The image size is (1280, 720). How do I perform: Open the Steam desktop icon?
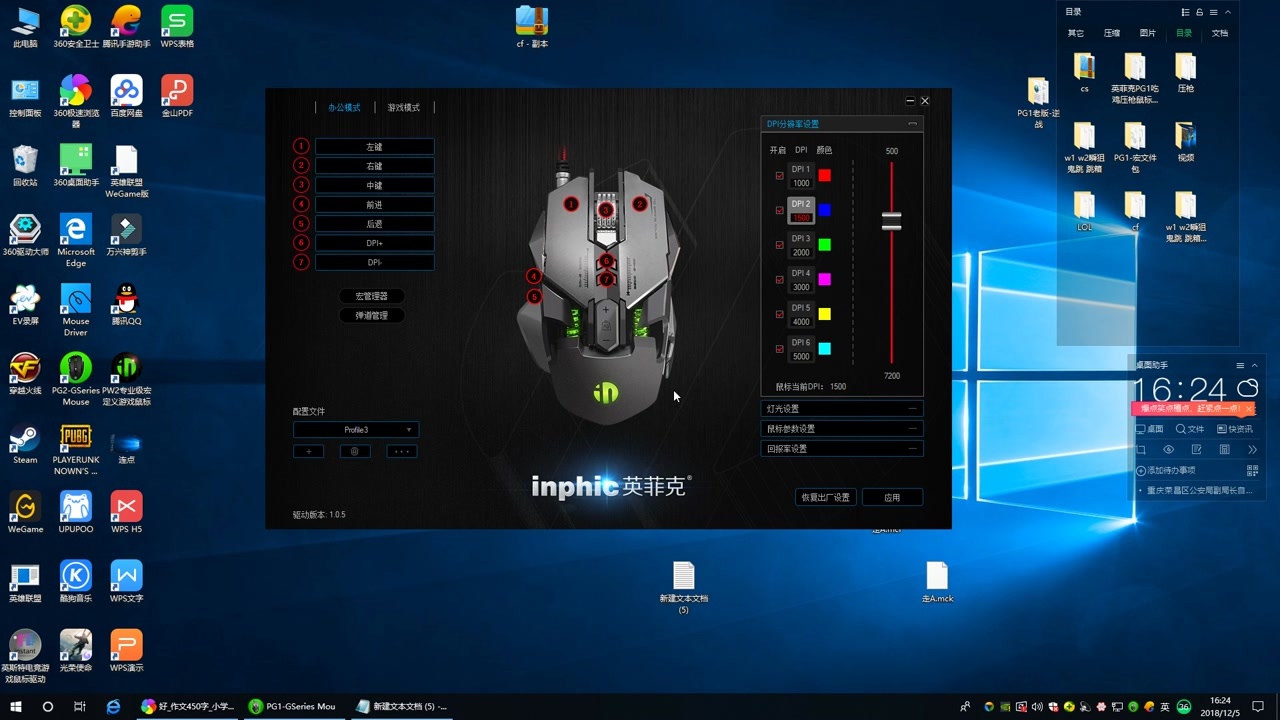pos(25,444)
